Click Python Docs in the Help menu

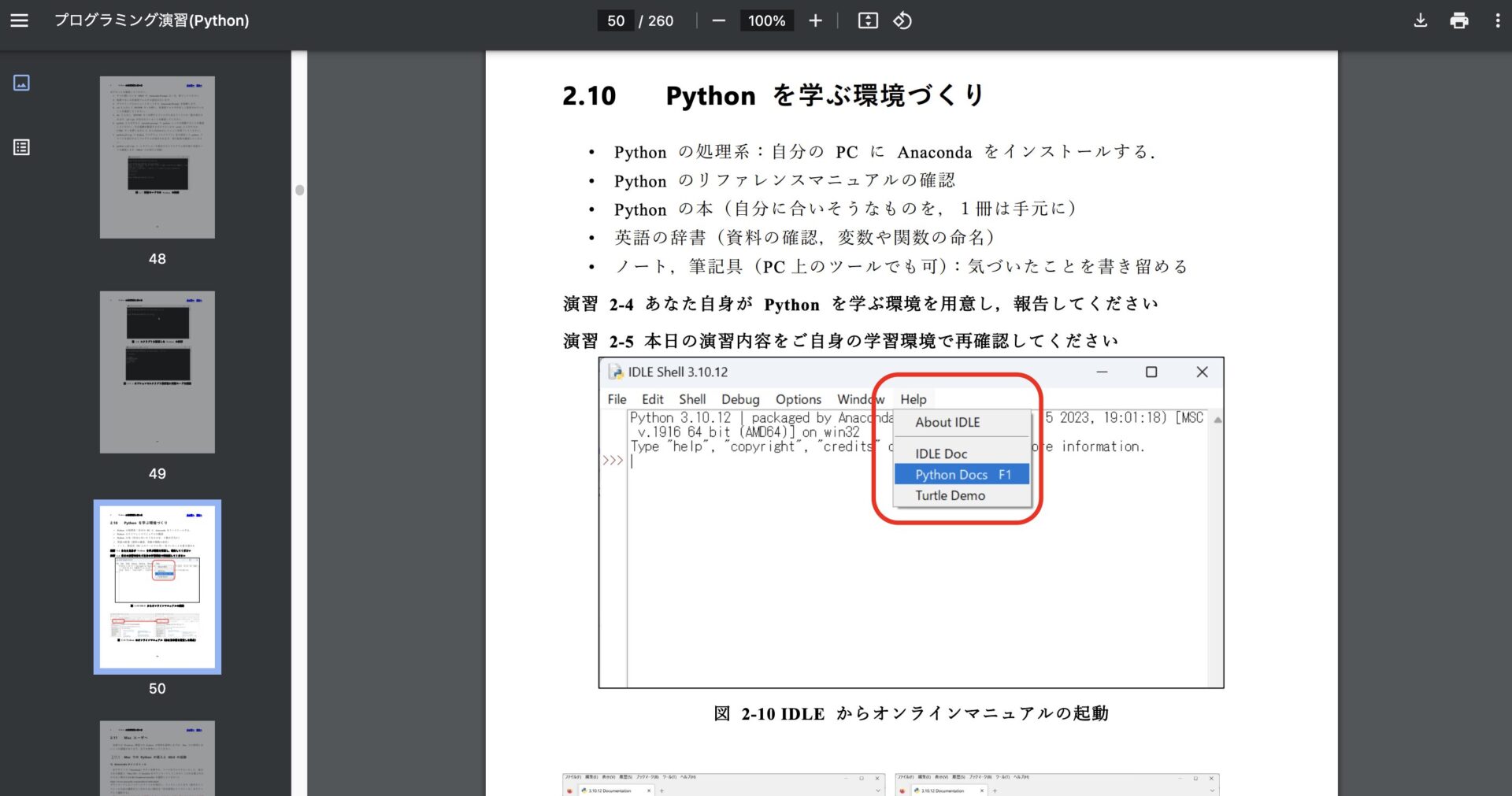tap(962, 475)
